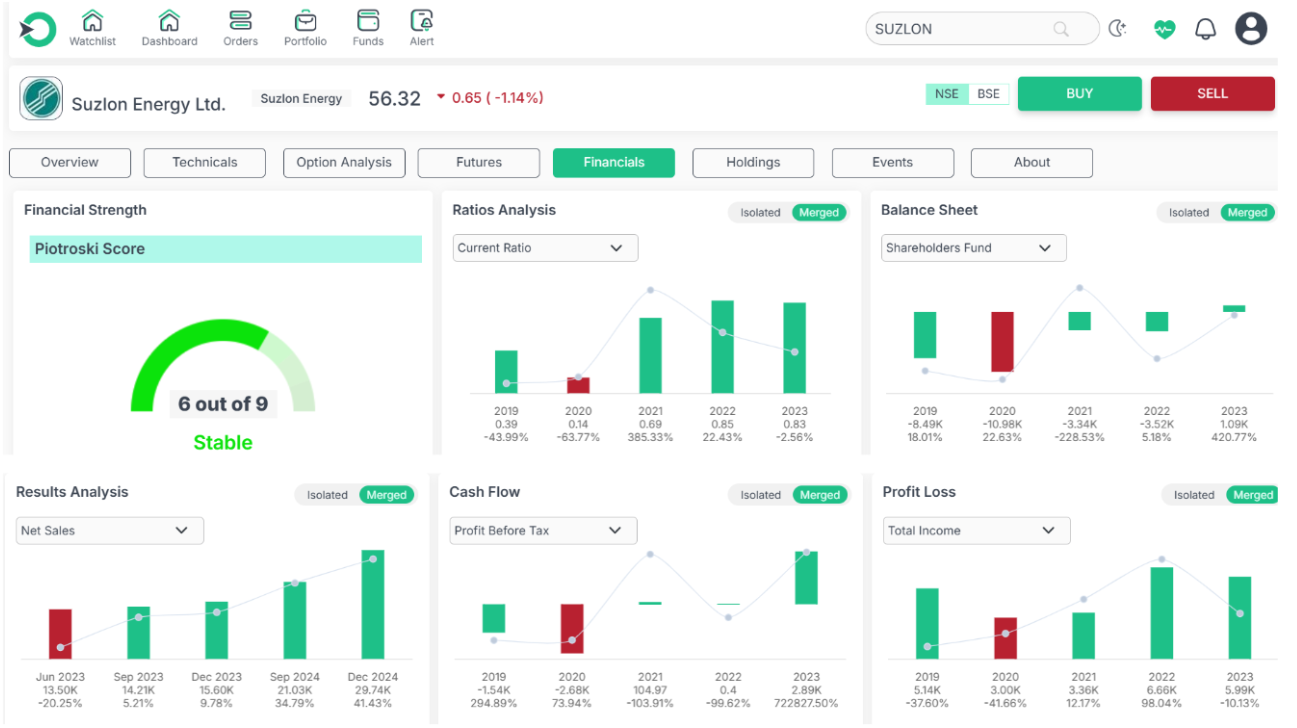The width and height of the screenshot is (1297, 728).
Task: Open the Option Analysis tab
Action: [344, 163]
